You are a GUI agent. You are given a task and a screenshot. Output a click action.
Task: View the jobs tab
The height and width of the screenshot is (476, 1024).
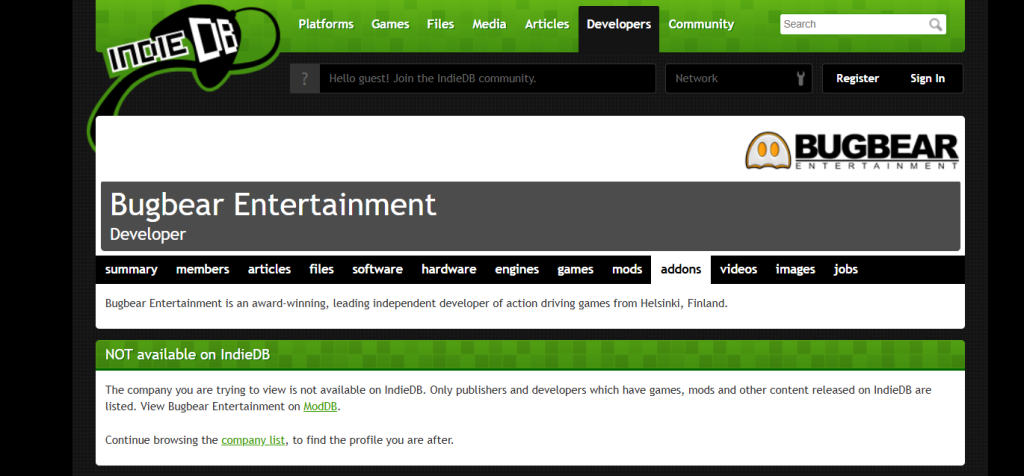pyautogui.click(x=845, y=269)
